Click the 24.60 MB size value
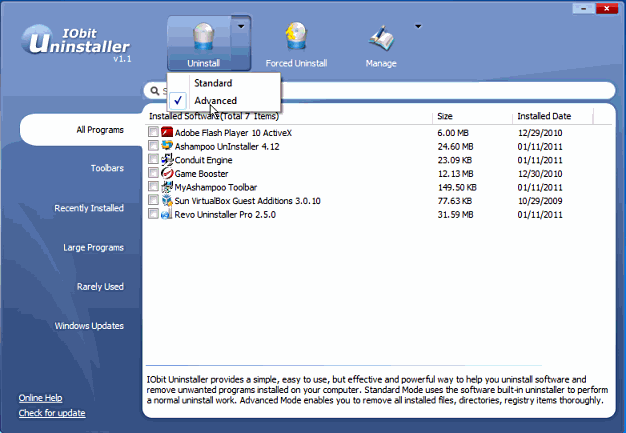626x433 pixels. pyautogui.click(x=455, y=146)
